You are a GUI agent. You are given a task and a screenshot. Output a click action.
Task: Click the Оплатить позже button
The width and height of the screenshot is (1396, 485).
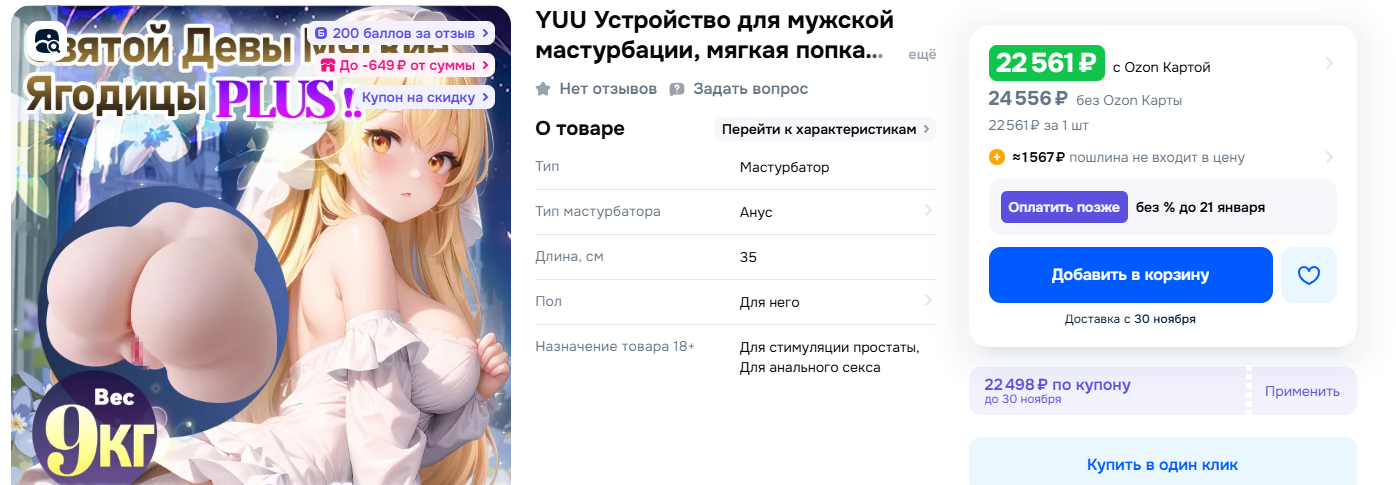[x=1064, y=207]
